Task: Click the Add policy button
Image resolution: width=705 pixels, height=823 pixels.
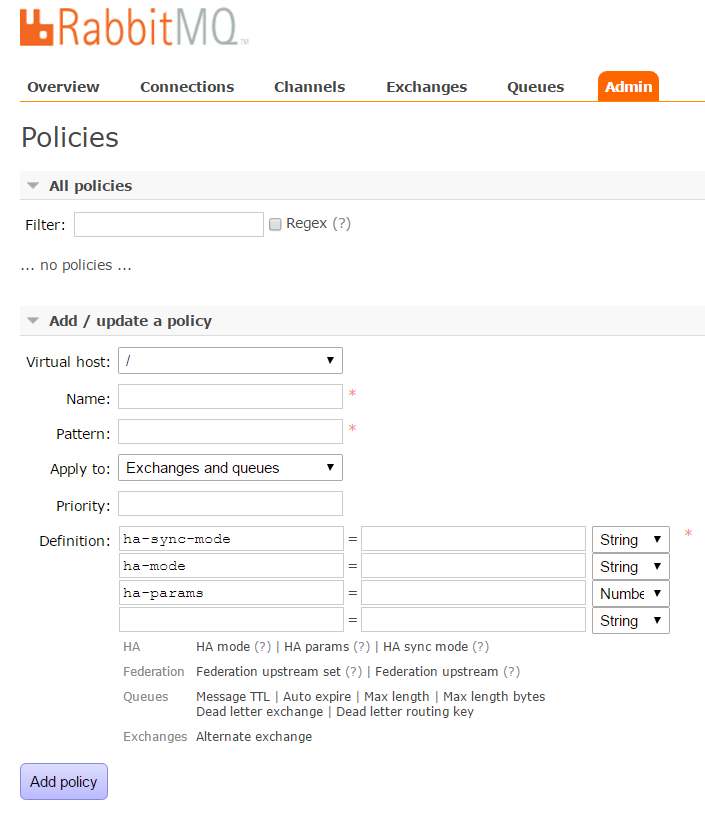Action: [x=64, y=782]
